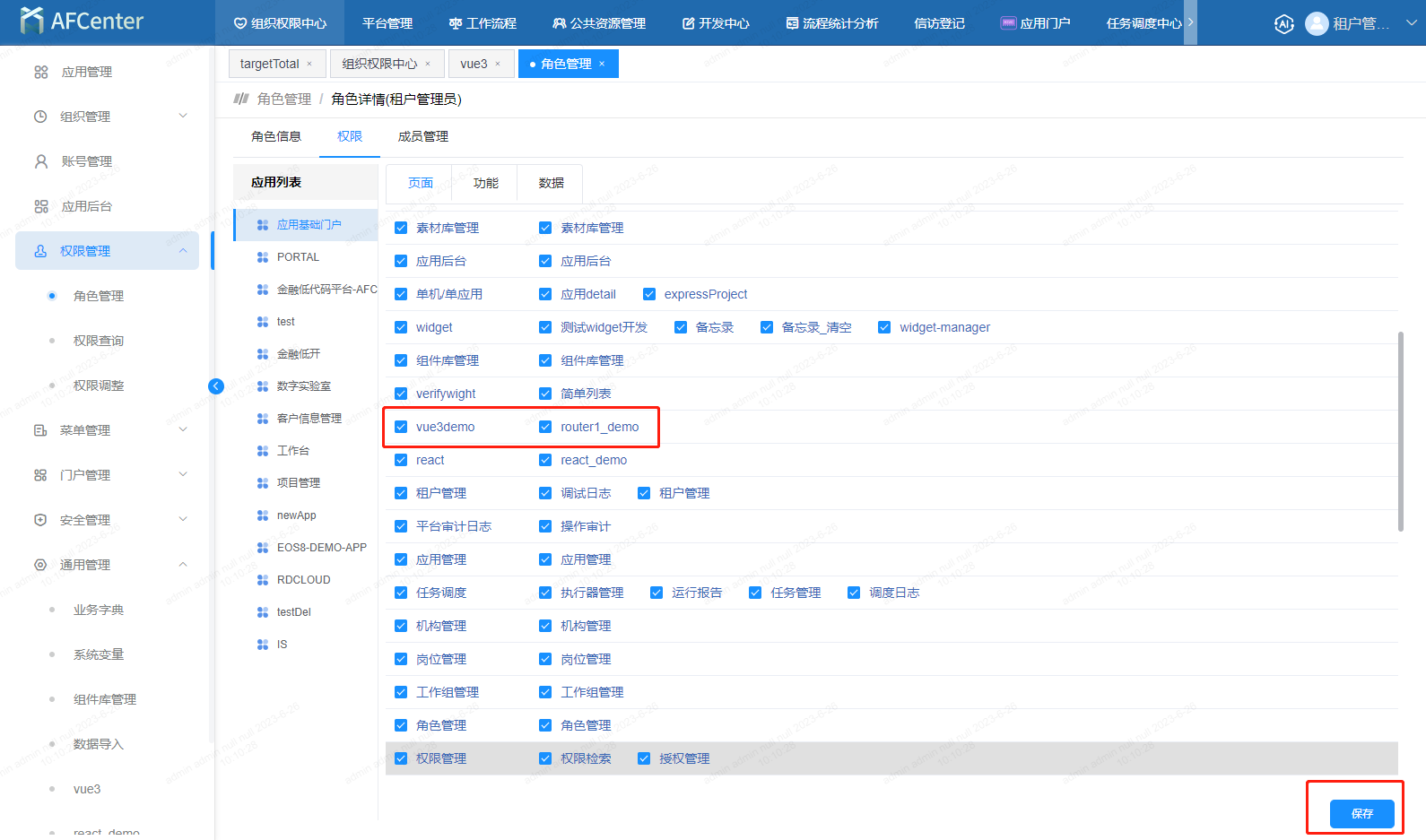Expand the 组织管理 sidebar menu
1426x840 pixels.
point(183,117)
